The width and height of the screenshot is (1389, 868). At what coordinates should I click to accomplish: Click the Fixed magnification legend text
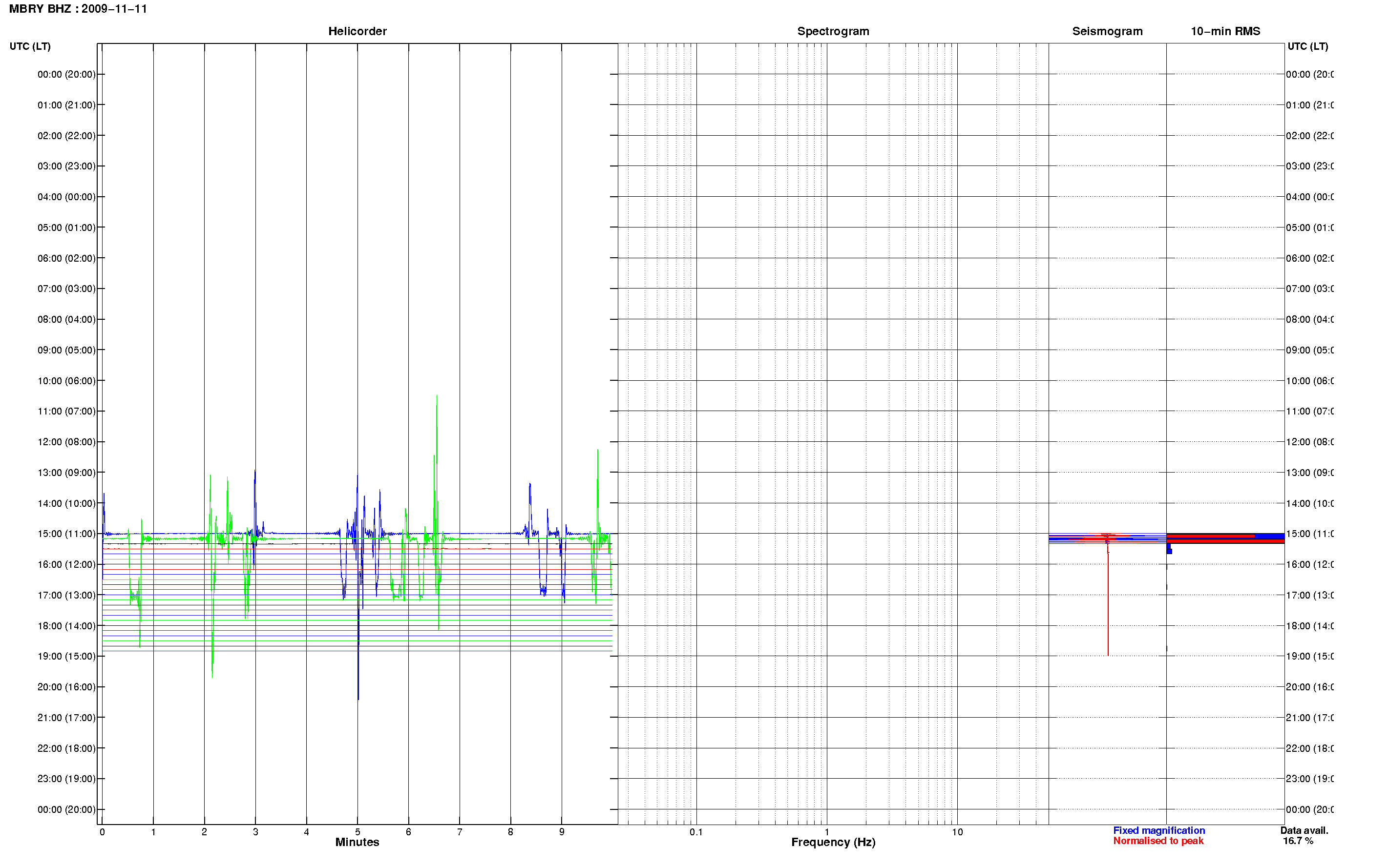[x=1159, y=831]
